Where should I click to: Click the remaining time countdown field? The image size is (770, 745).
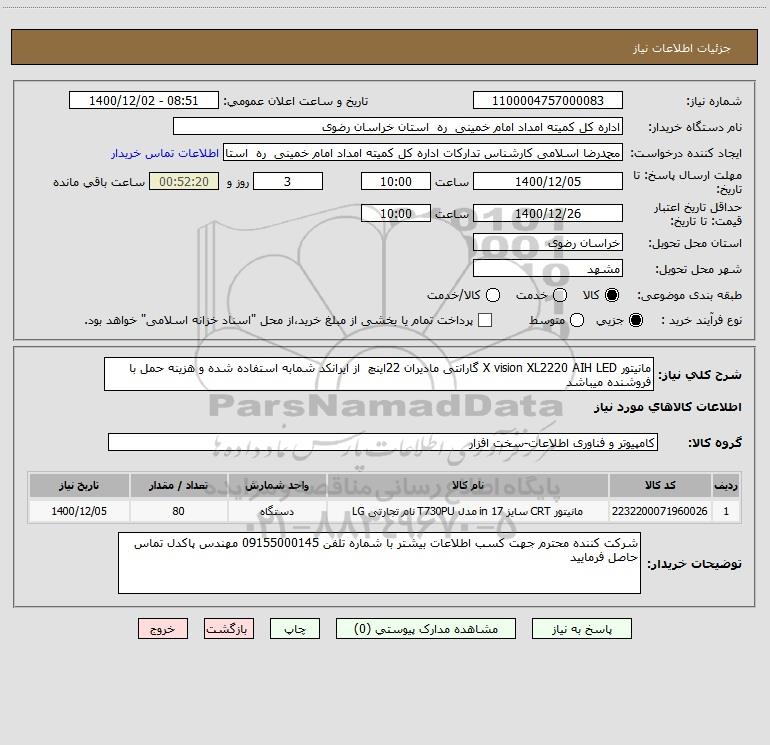184,181
